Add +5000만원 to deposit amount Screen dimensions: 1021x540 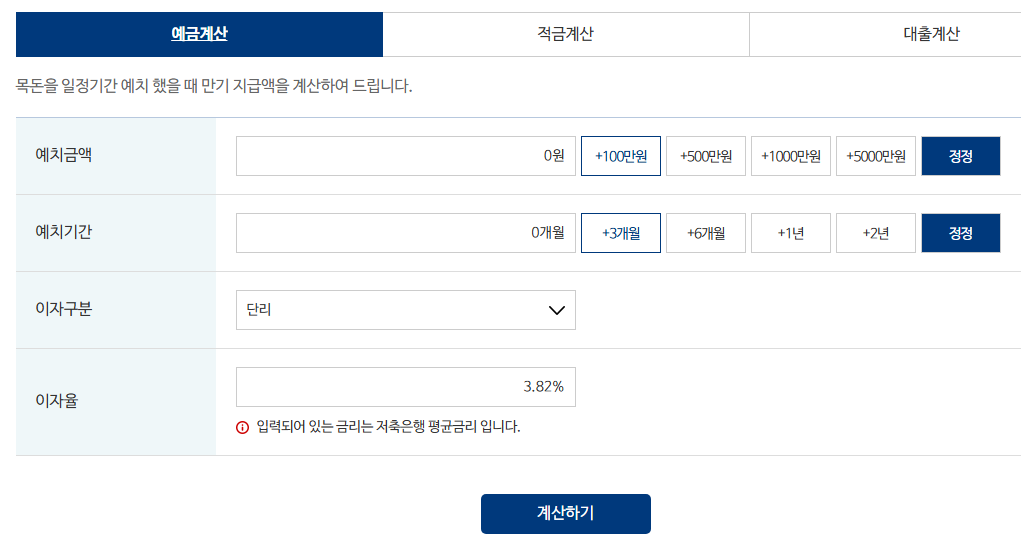[876, 156]
